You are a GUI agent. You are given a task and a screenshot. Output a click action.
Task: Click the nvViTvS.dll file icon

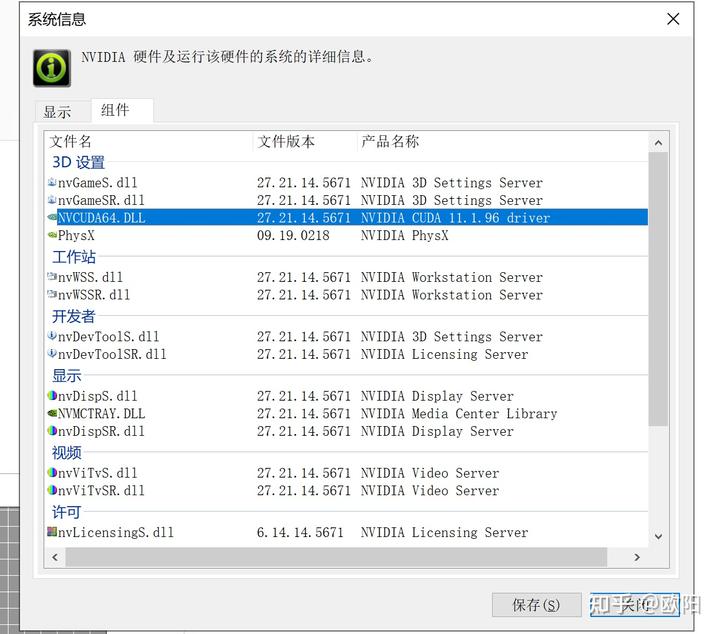(52, 472)
